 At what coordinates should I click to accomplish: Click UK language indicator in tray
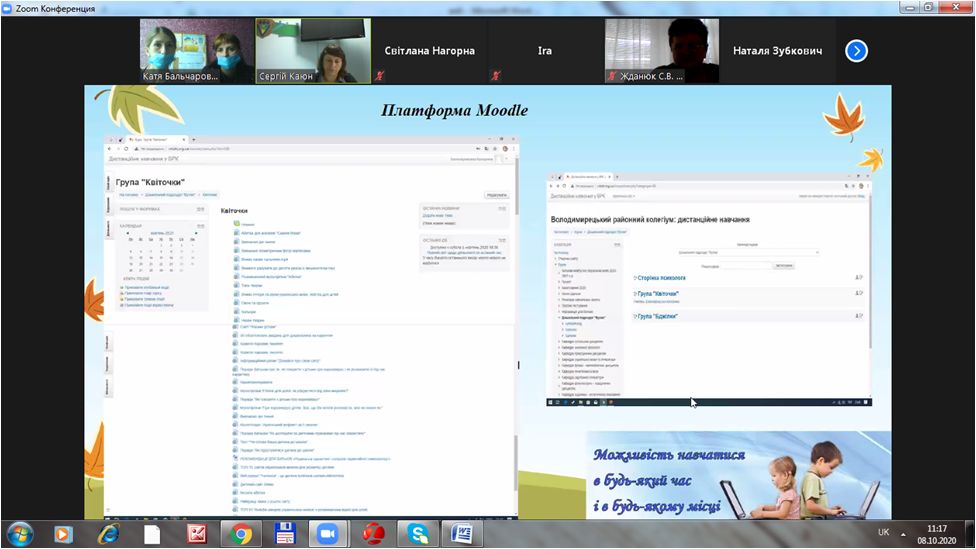883,532
